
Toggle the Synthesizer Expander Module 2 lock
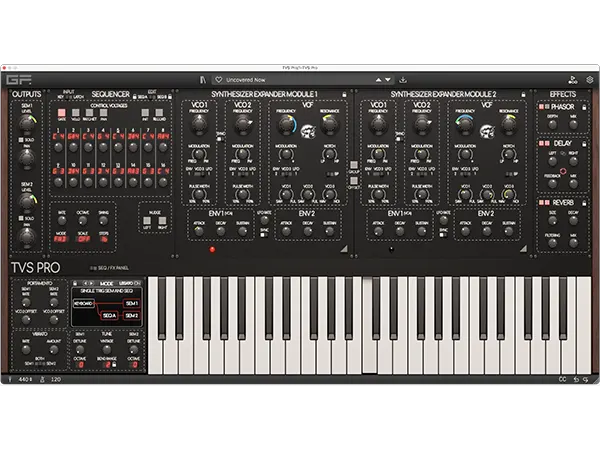click(523, 94)
